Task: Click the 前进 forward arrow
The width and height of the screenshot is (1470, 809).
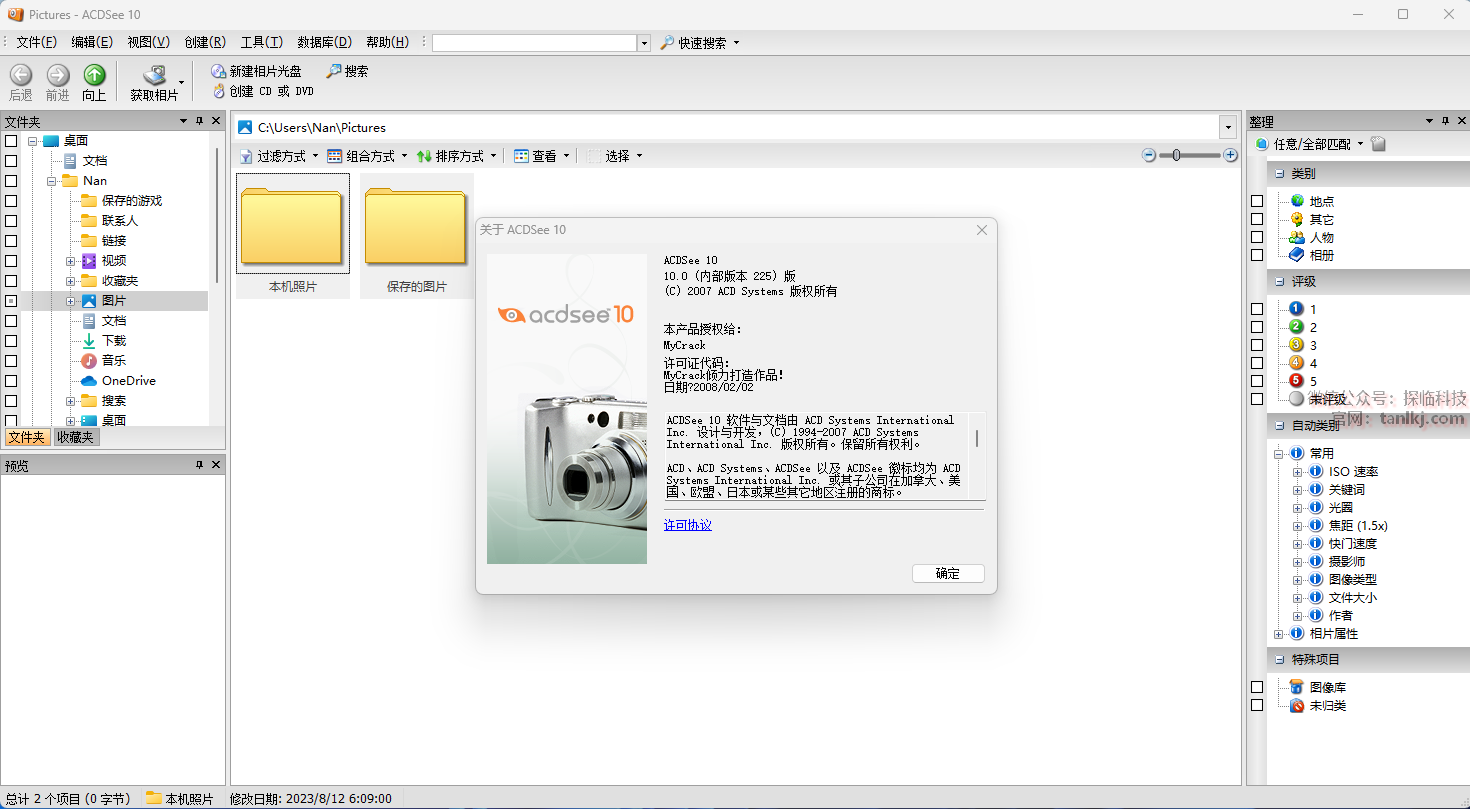Action: (58, 82)
